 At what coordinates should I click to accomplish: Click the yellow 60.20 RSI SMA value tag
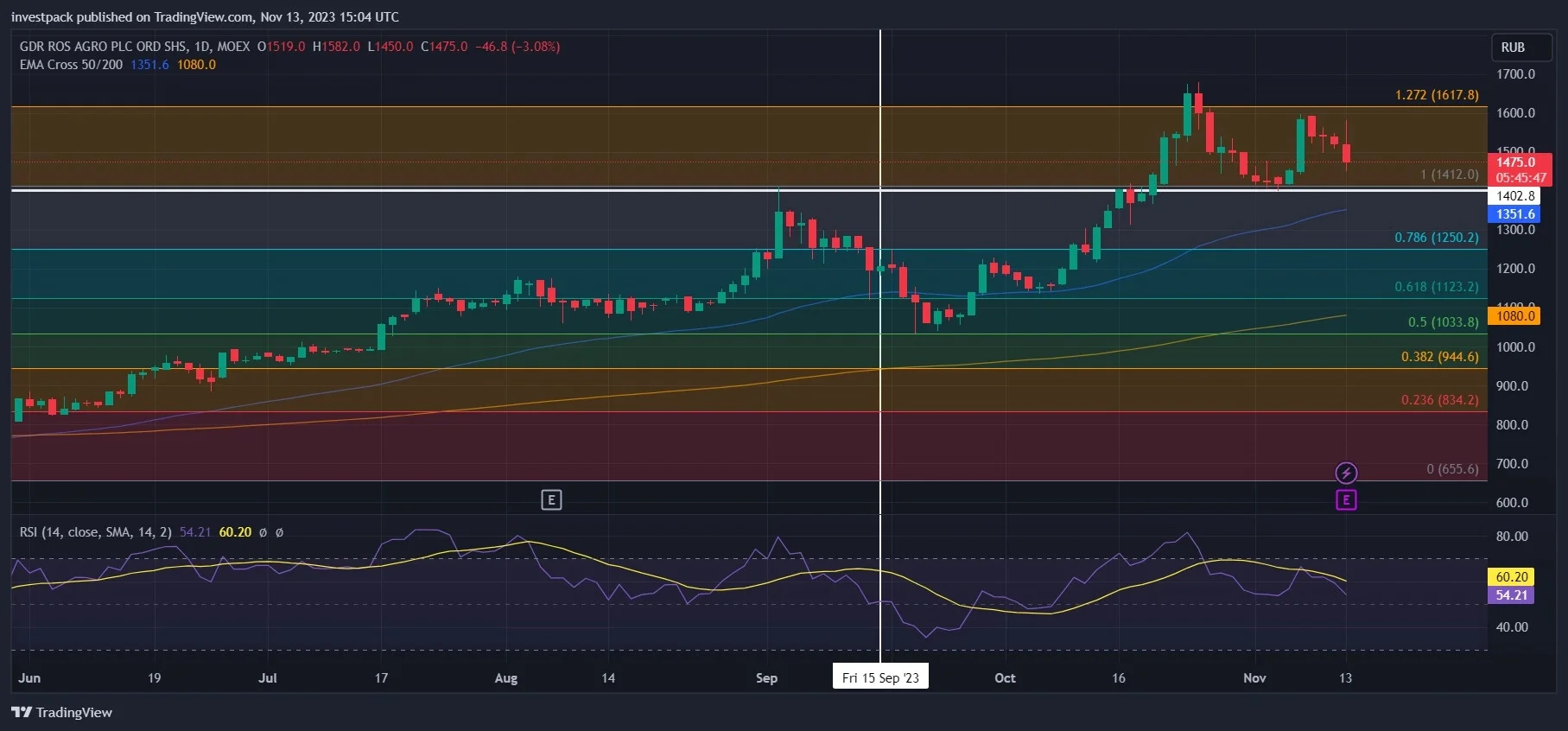[x=1511, y=577]
